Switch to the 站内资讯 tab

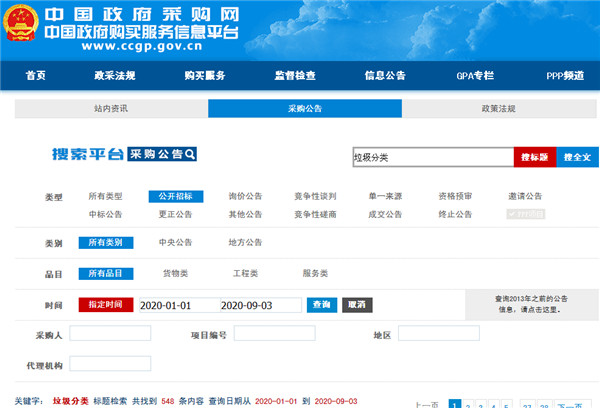[x=110, y=109]
